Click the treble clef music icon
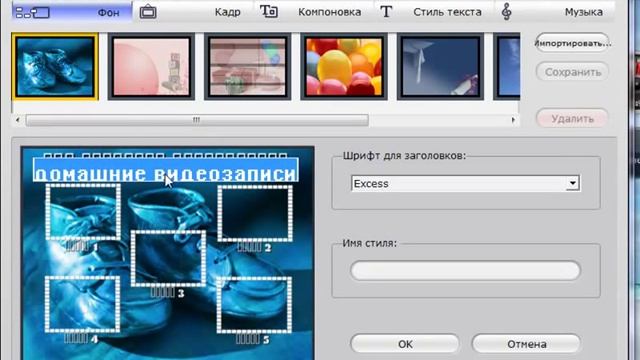 [507, 11]
